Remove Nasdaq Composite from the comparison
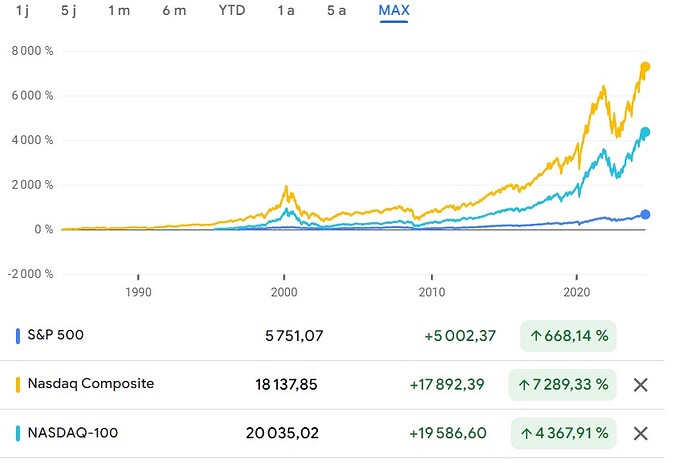Image resolution: width=690 pixels, height=463 pixels. 641,384
